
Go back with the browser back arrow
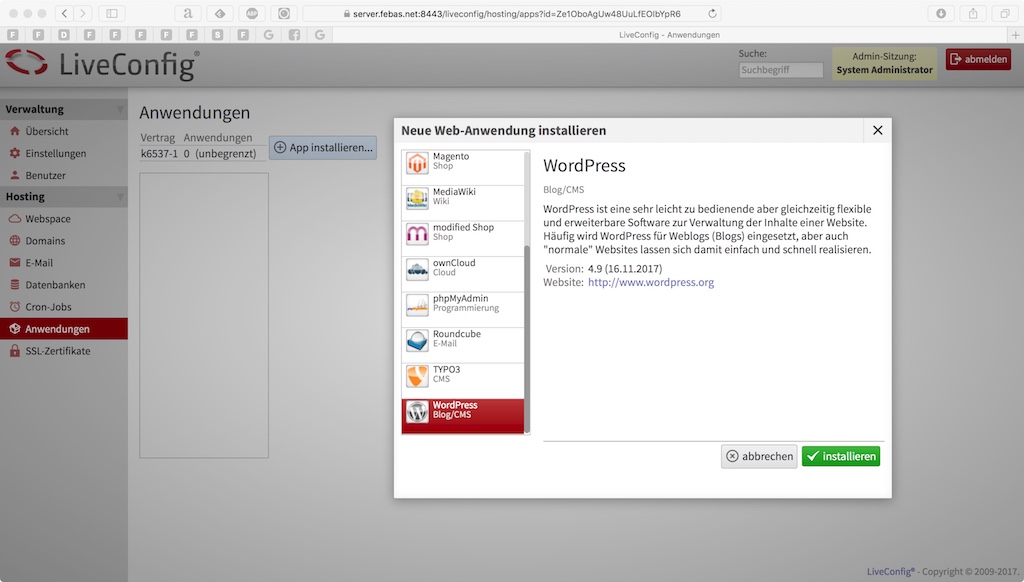click(x=64, y=13)
